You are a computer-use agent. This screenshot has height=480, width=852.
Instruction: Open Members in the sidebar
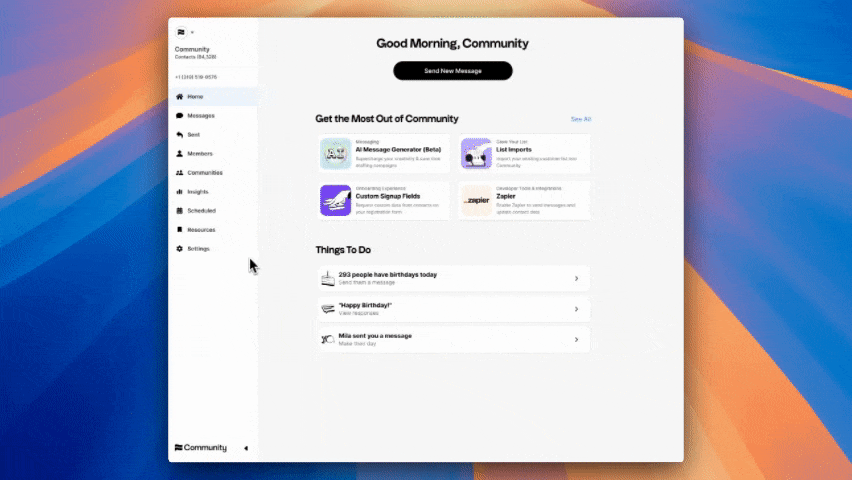point(200,154)
